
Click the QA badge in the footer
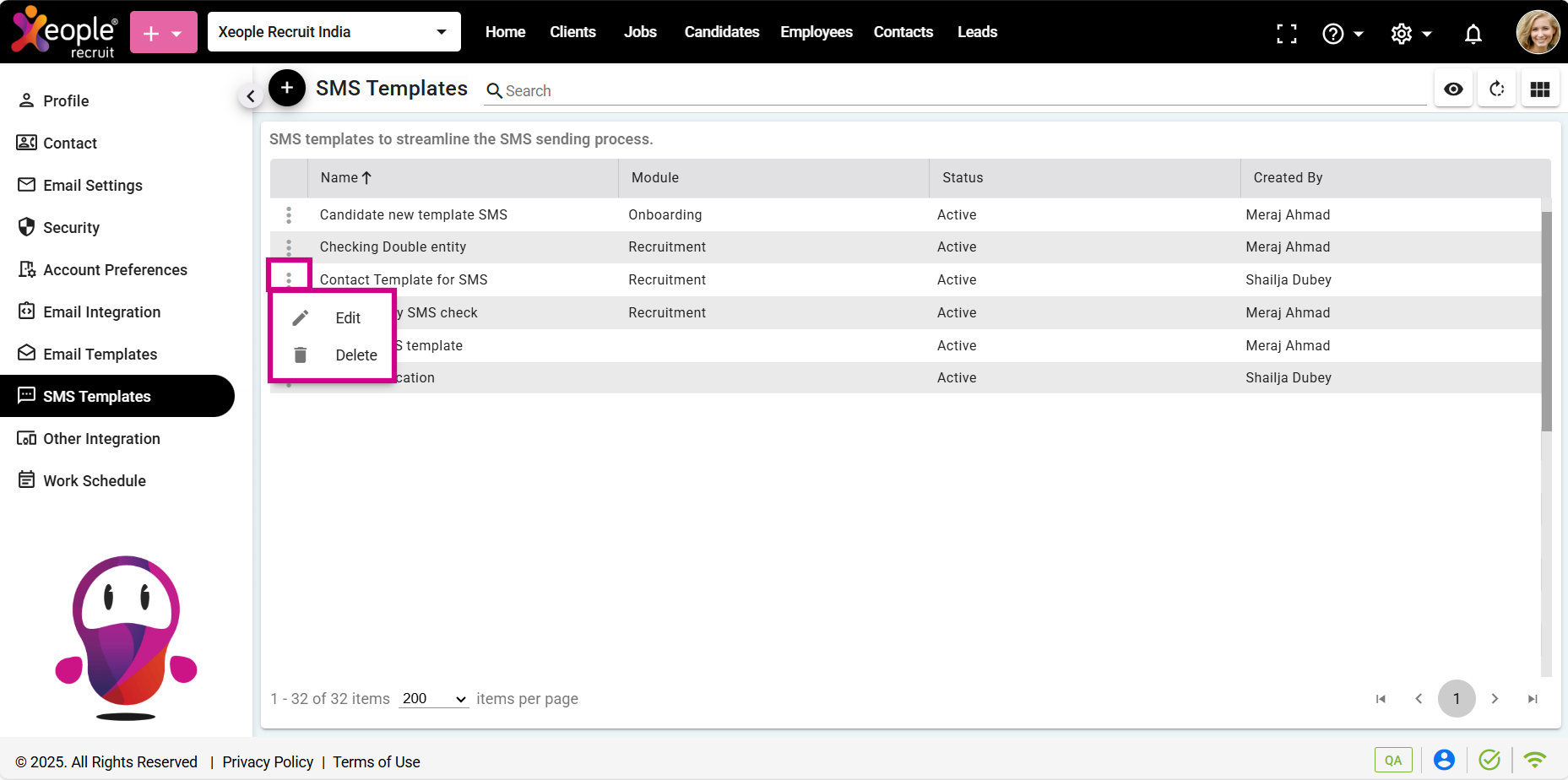[1392, 760]
